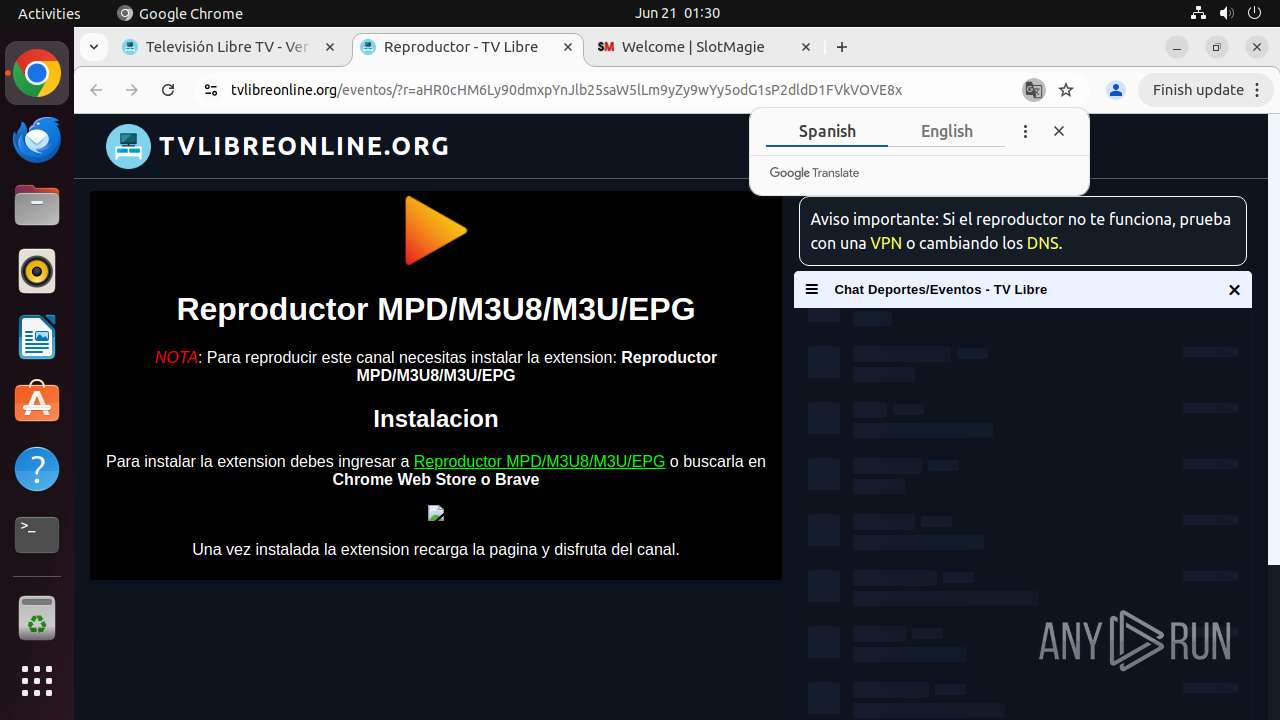
Task: Click the DNS link in notice
Action: pyautogui.click(x=1042, y=243)
